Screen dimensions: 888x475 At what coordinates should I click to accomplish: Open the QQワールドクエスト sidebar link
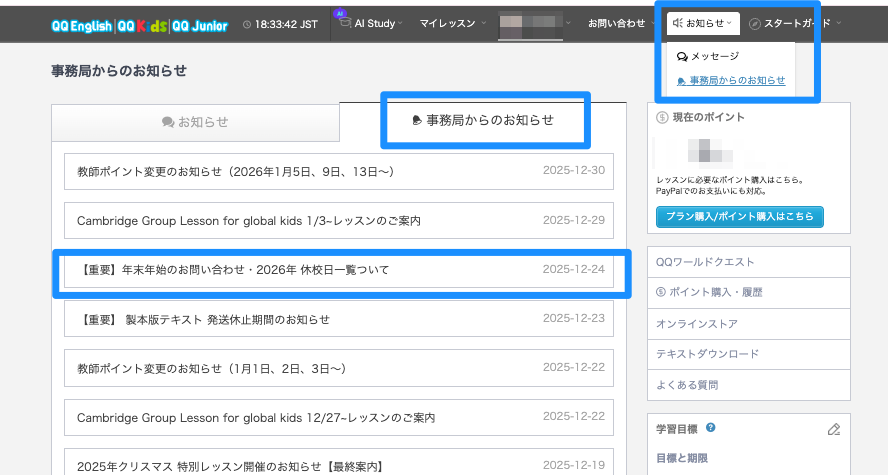[x=705, y=262]
